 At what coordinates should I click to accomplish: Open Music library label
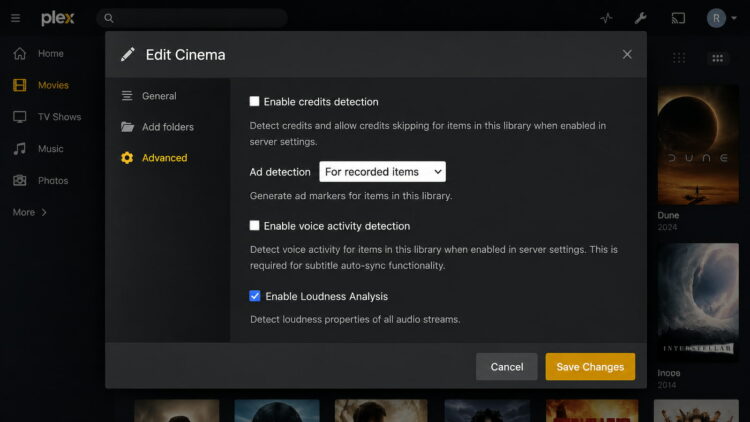pyautogui.click(x=51, y=149)
